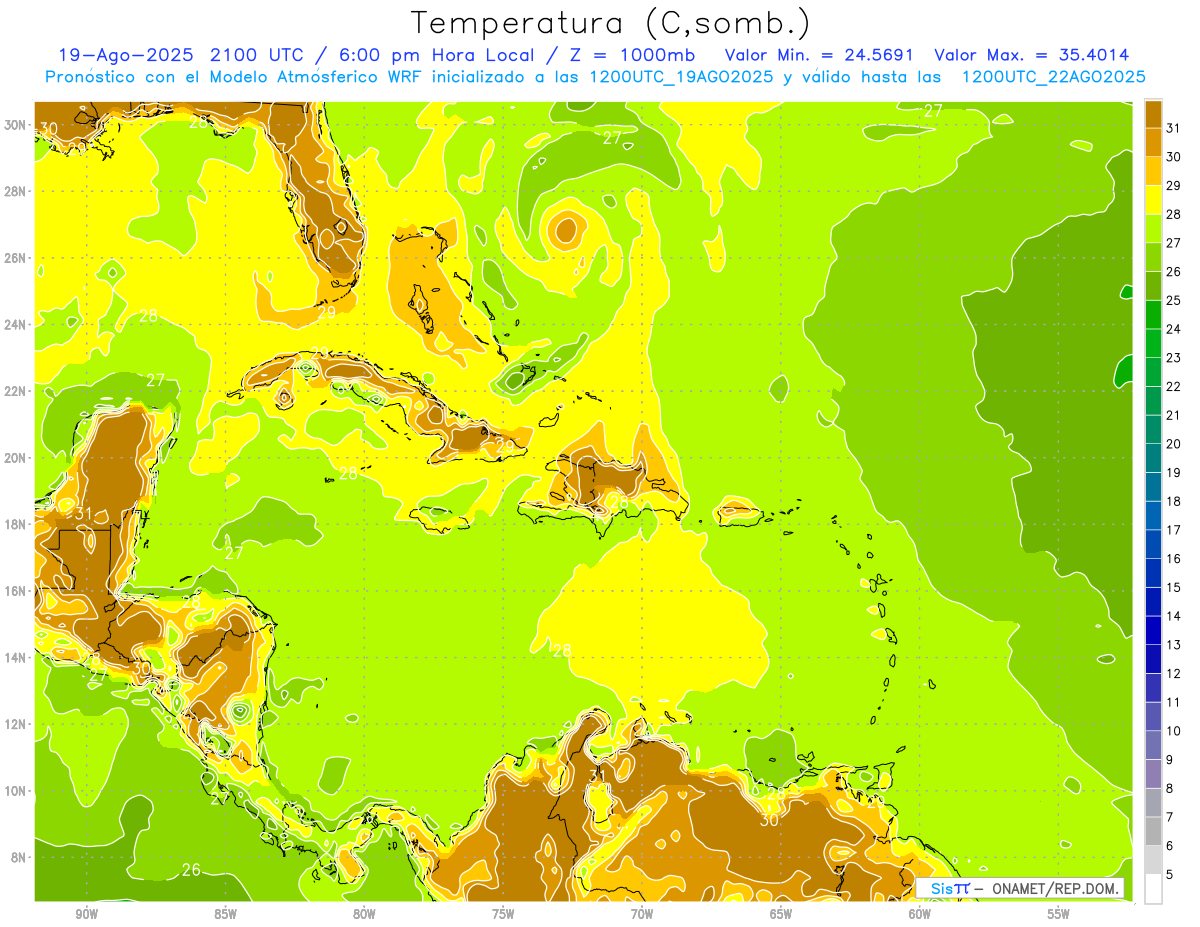The image size is (1200, 927).
Task: Open the SisTT link in the credit box
Action: tap(950, 888)
